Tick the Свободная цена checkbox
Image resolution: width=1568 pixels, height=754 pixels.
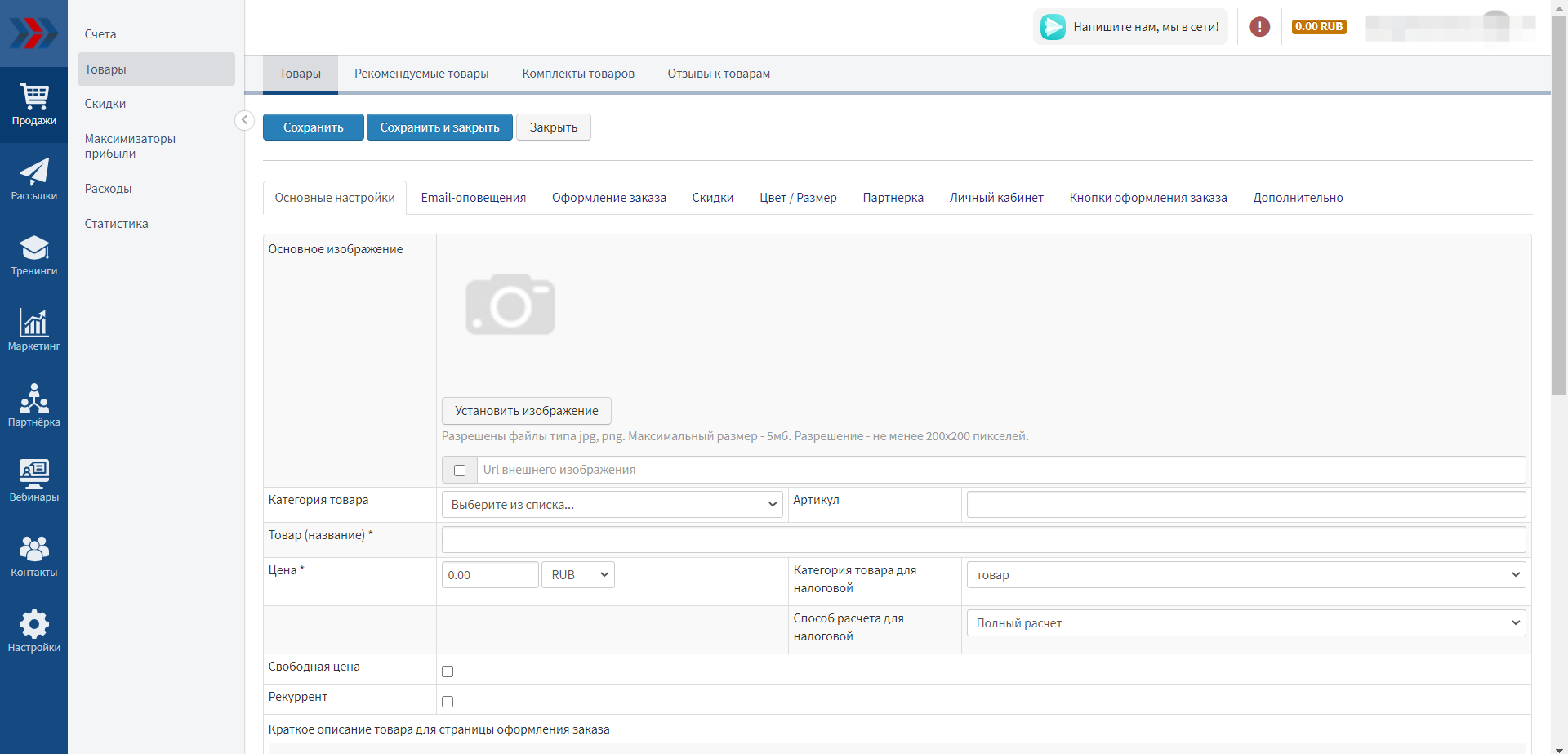(x=448, y=671)
